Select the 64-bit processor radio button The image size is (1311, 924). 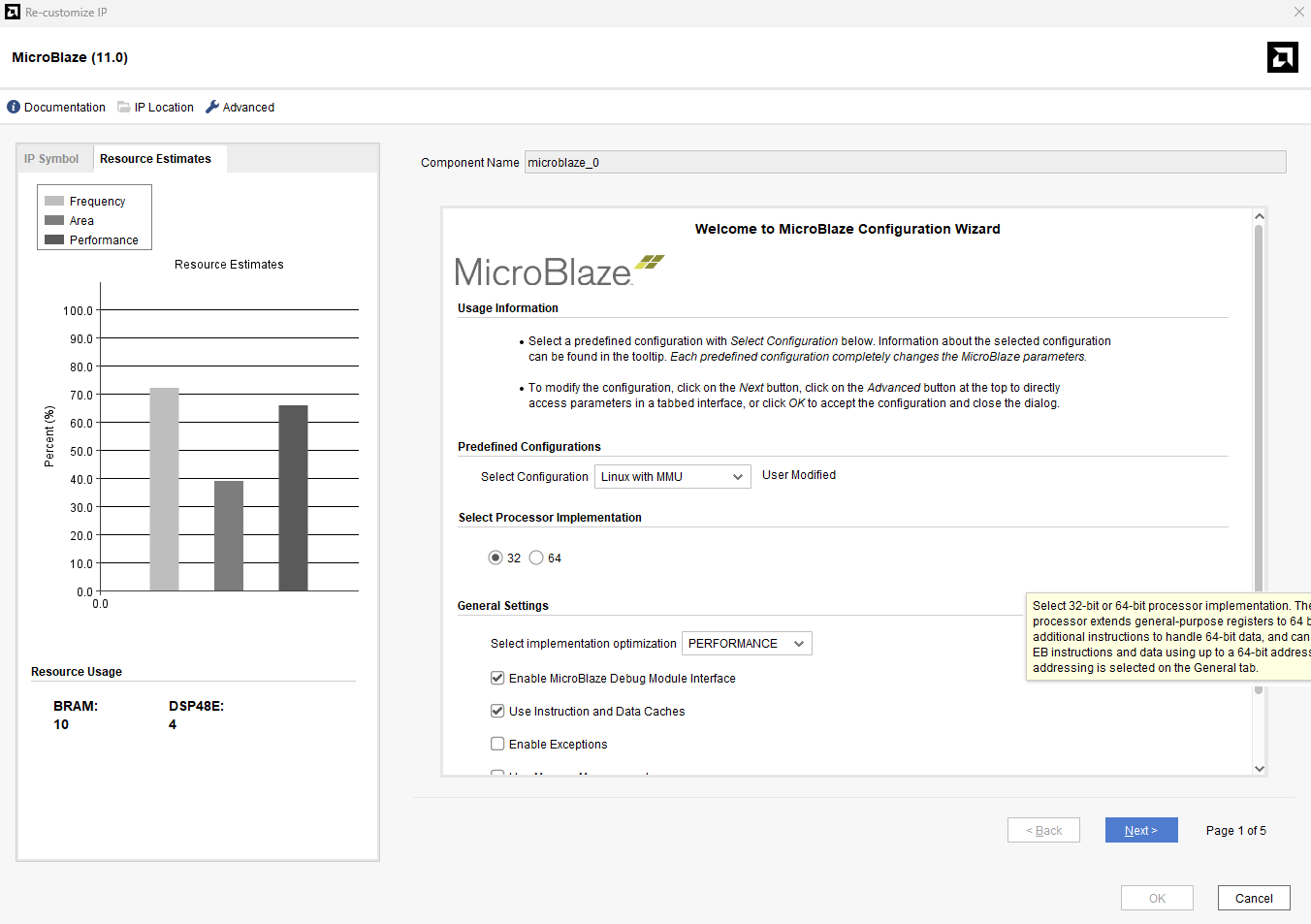pyautogui.click(x=536, y=558)
